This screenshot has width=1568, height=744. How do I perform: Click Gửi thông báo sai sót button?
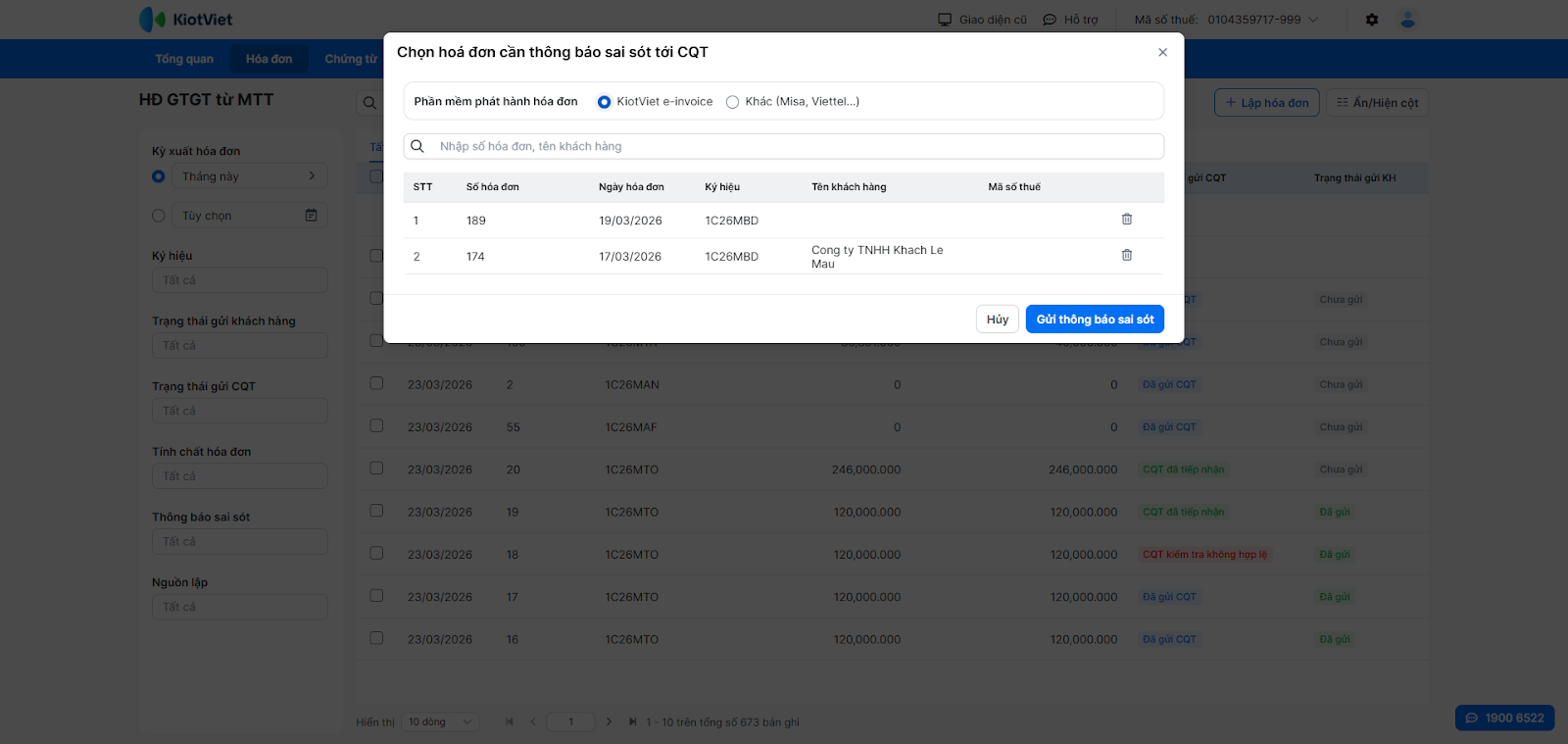(x=1095, y=320)
